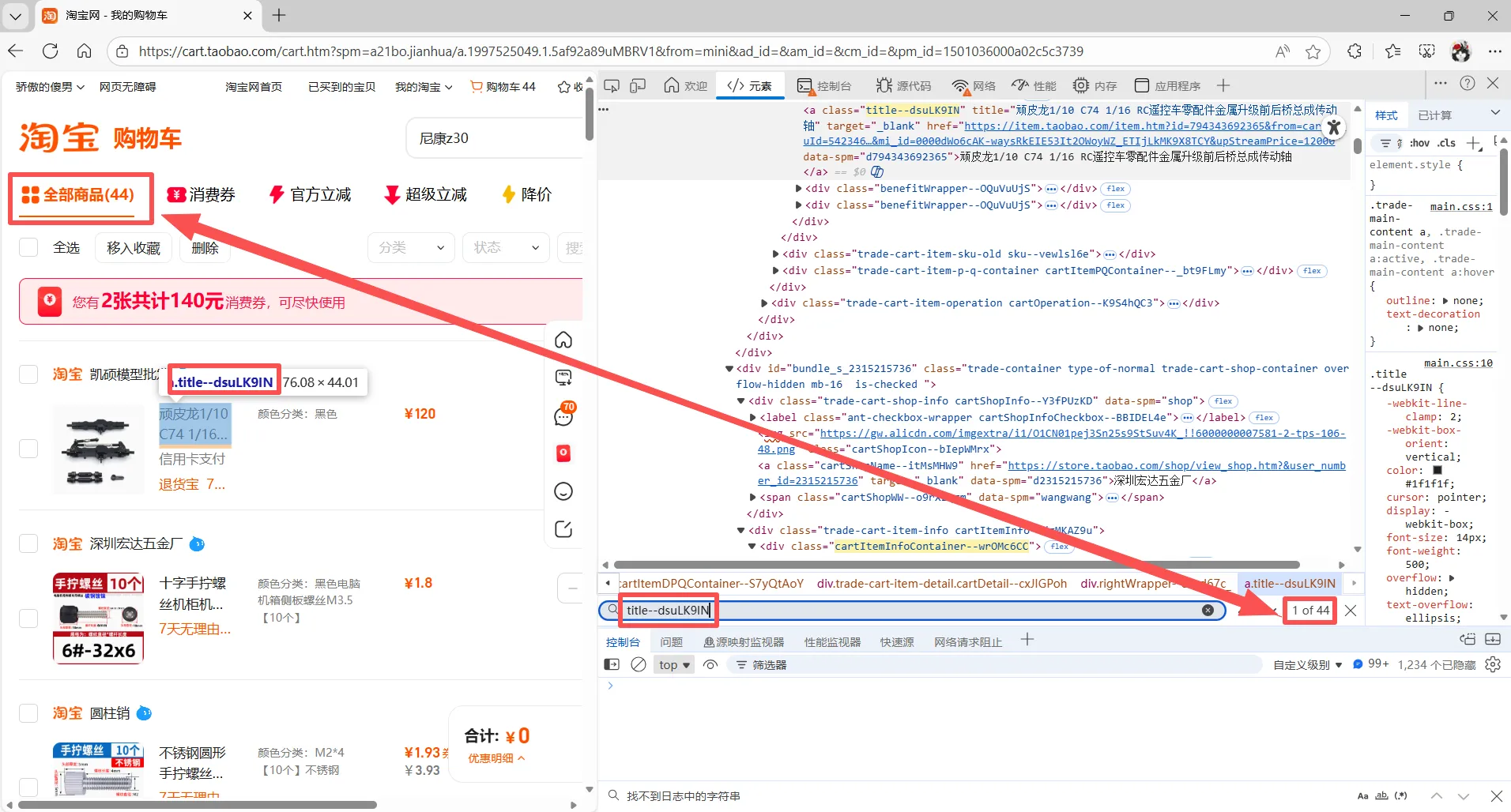Screen dimensions: 1511x812
Task: Click the inspect element picker icon
Action: click(612, 85)
